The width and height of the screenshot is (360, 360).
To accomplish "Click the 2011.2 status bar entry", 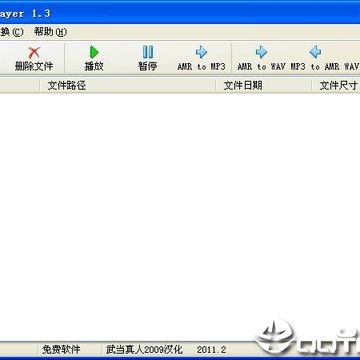I will pos(211,350).
